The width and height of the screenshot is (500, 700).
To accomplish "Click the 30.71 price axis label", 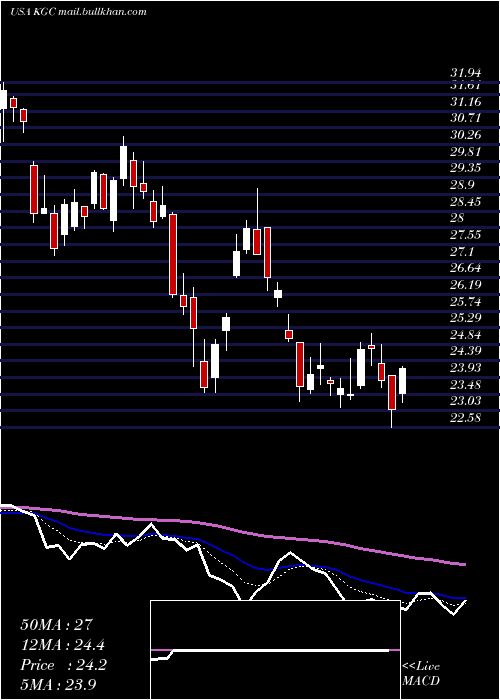I will [466, 118].
